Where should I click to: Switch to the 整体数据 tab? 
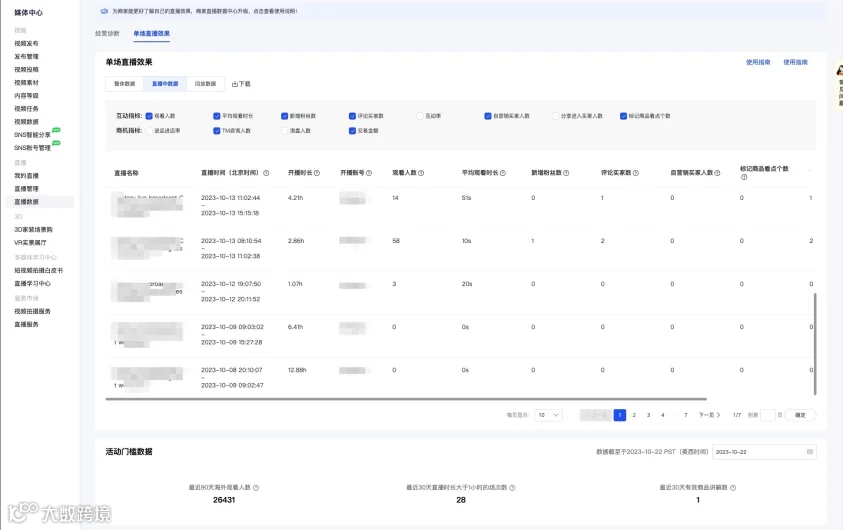click(x=125, y=84)
